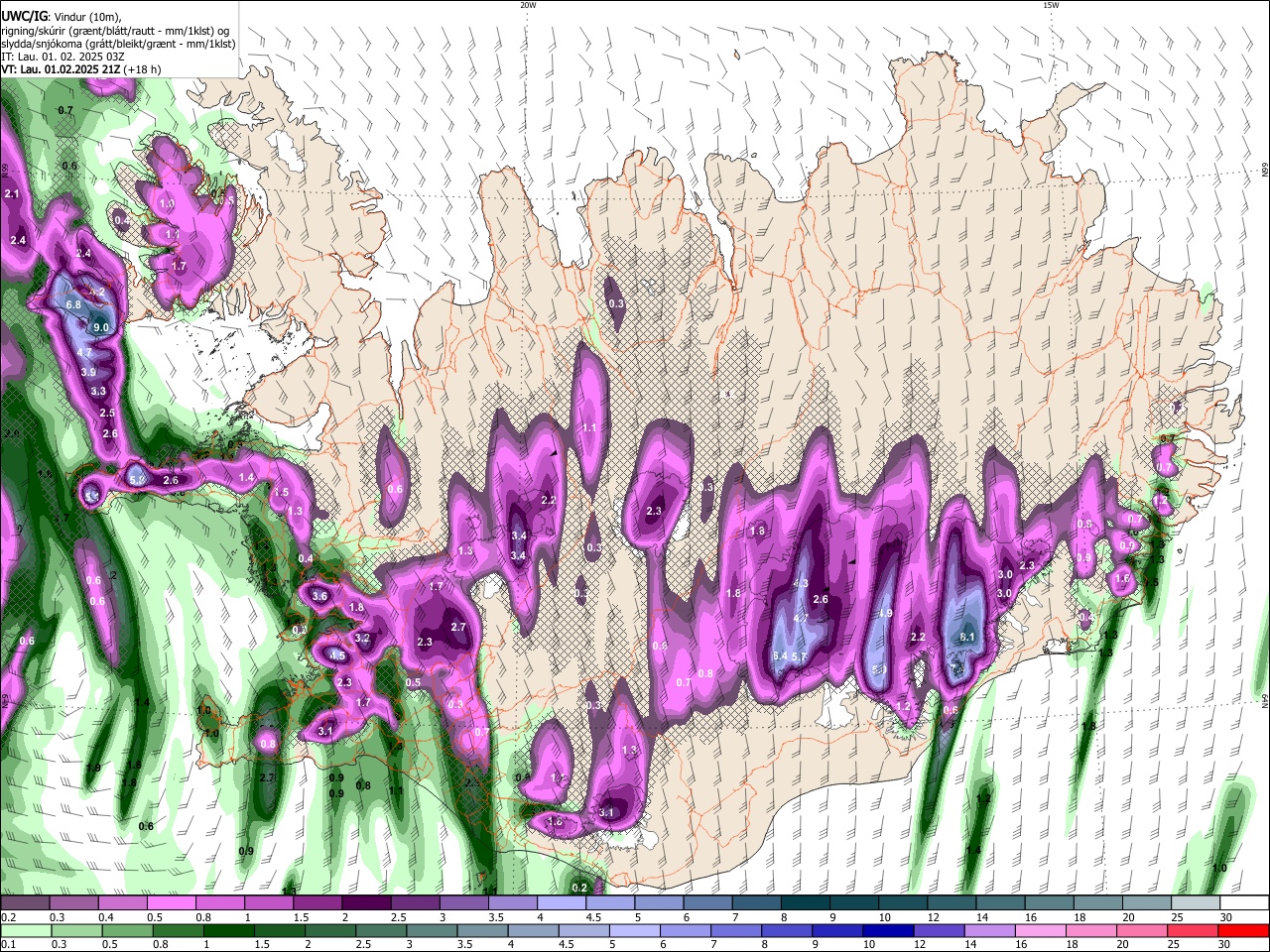Viewport: 1270px width, 952px height.
Task: Click the '12' label in the rain legend row
Action: click(920, 944)
